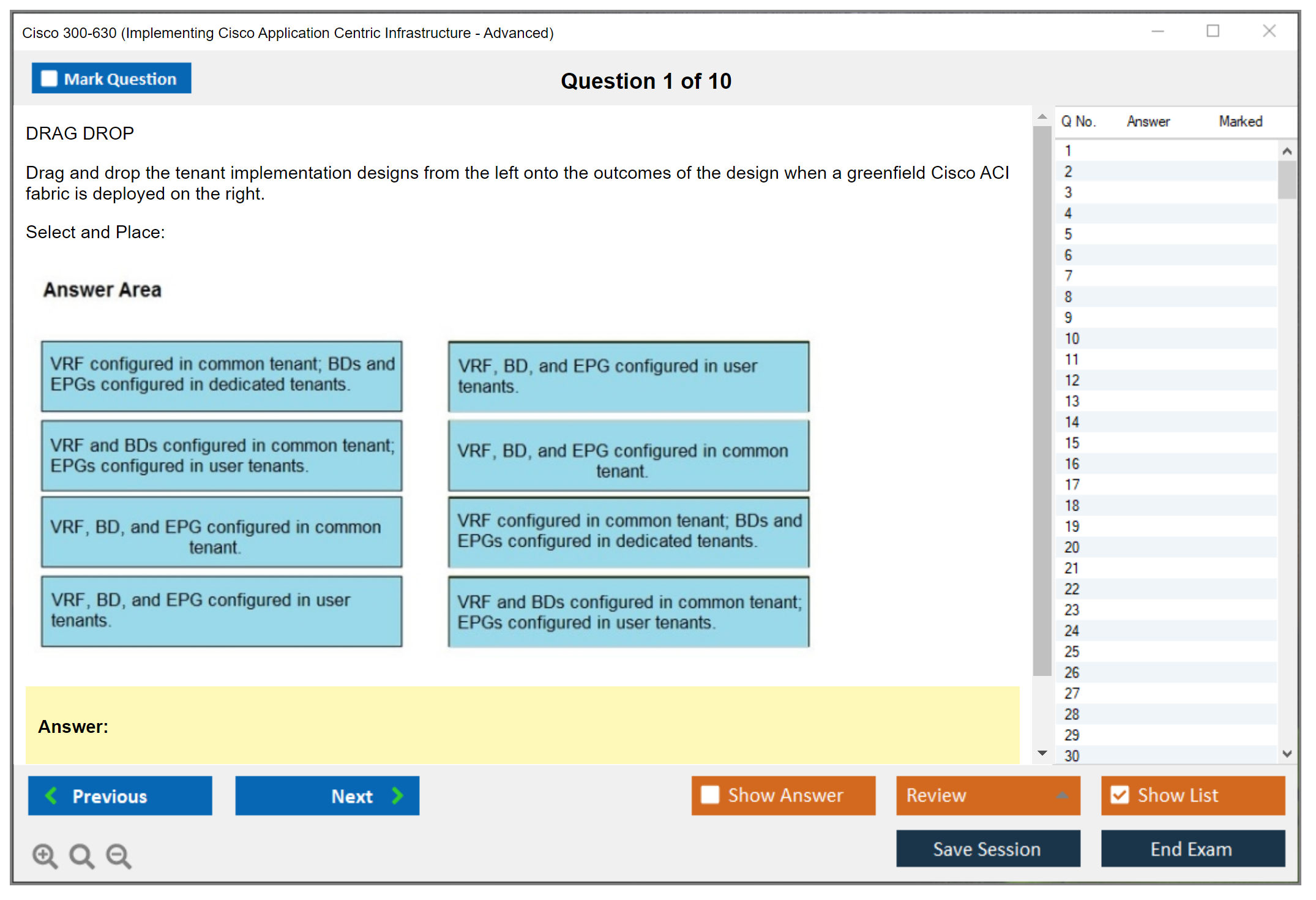The image size is (1316, 900).
Task: Select question 10 in the list
Action: point(1072,339)
